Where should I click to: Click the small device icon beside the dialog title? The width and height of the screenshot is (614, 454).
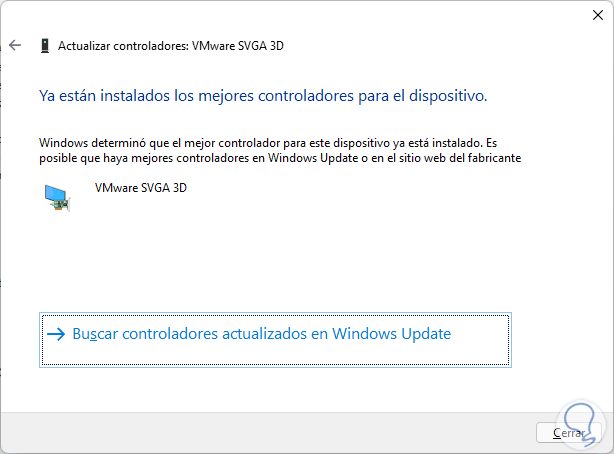[44, 45]
